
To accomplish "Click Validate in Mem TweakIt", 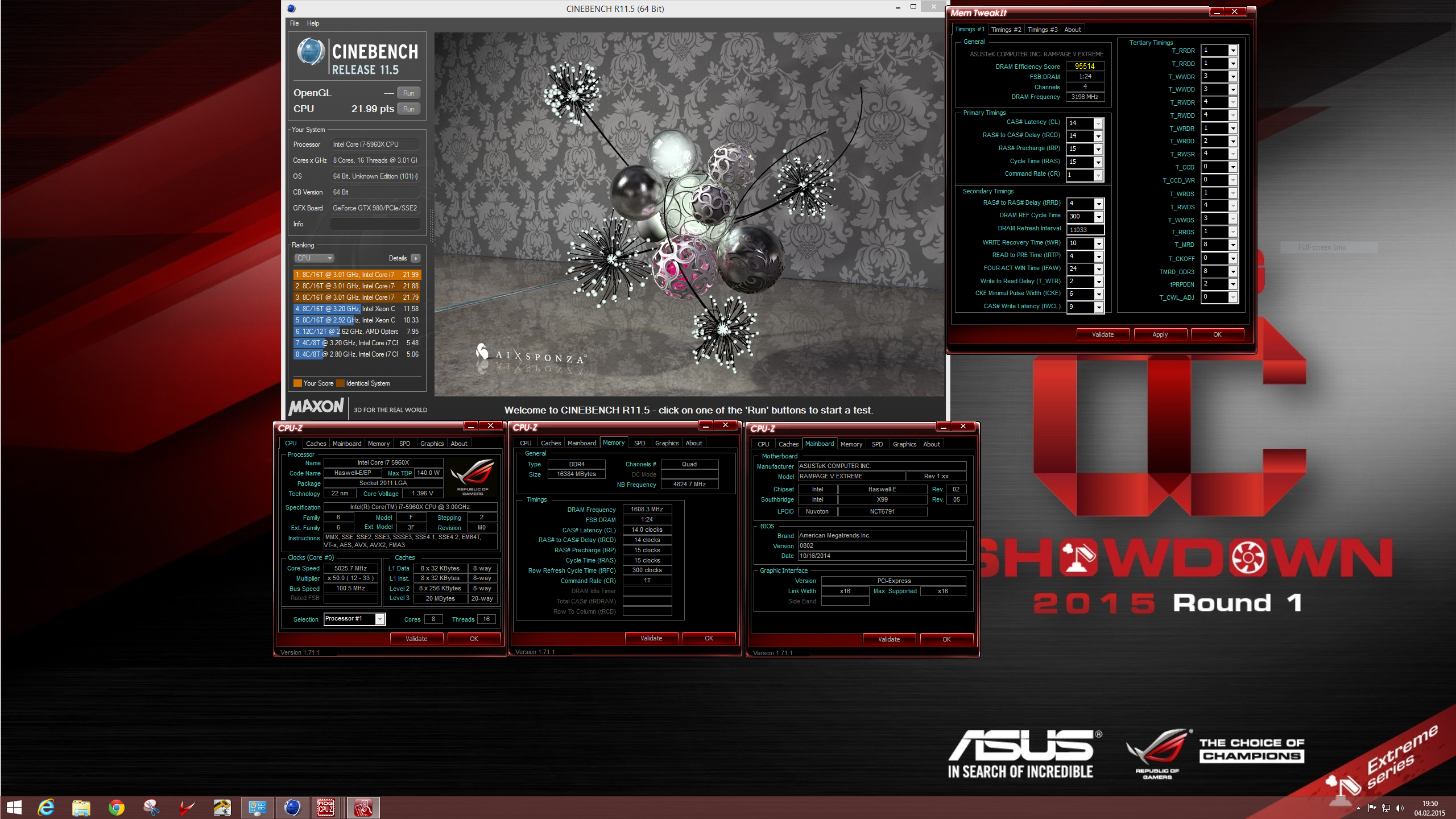I will click(1102, 334).
